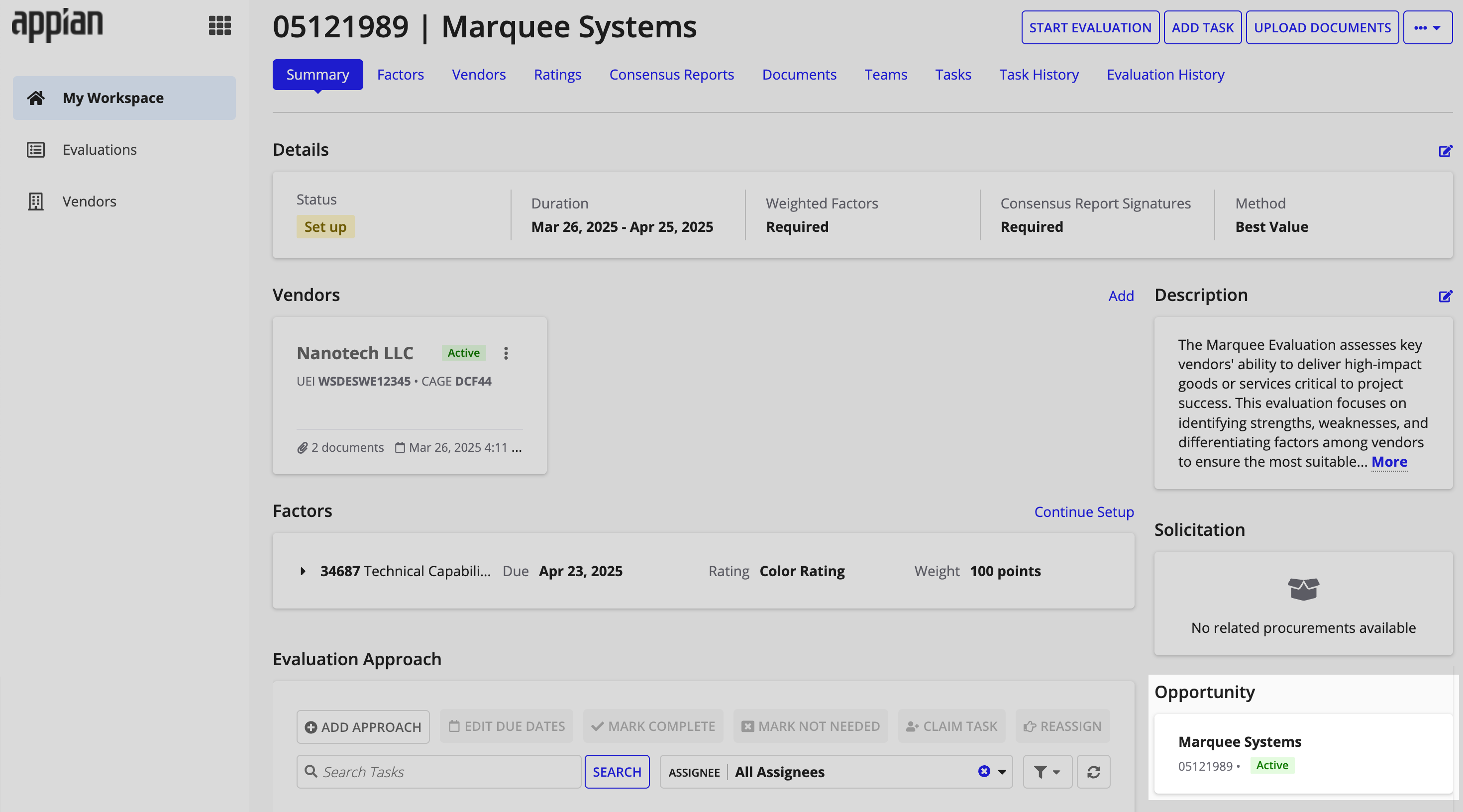Go to the Task History tab
Viewport: 1463px width, 812px height.
click(x=1039, y=75)
